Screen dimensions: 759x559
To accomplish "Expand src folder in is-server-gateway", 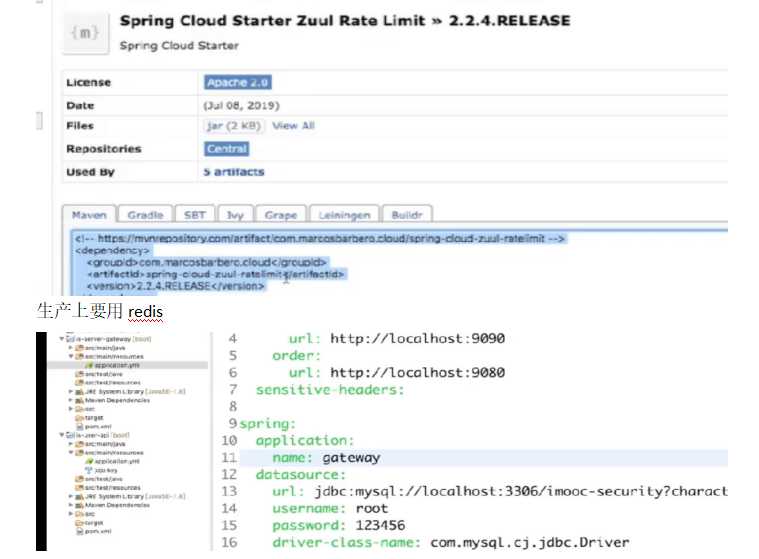I will click(71, 409).
